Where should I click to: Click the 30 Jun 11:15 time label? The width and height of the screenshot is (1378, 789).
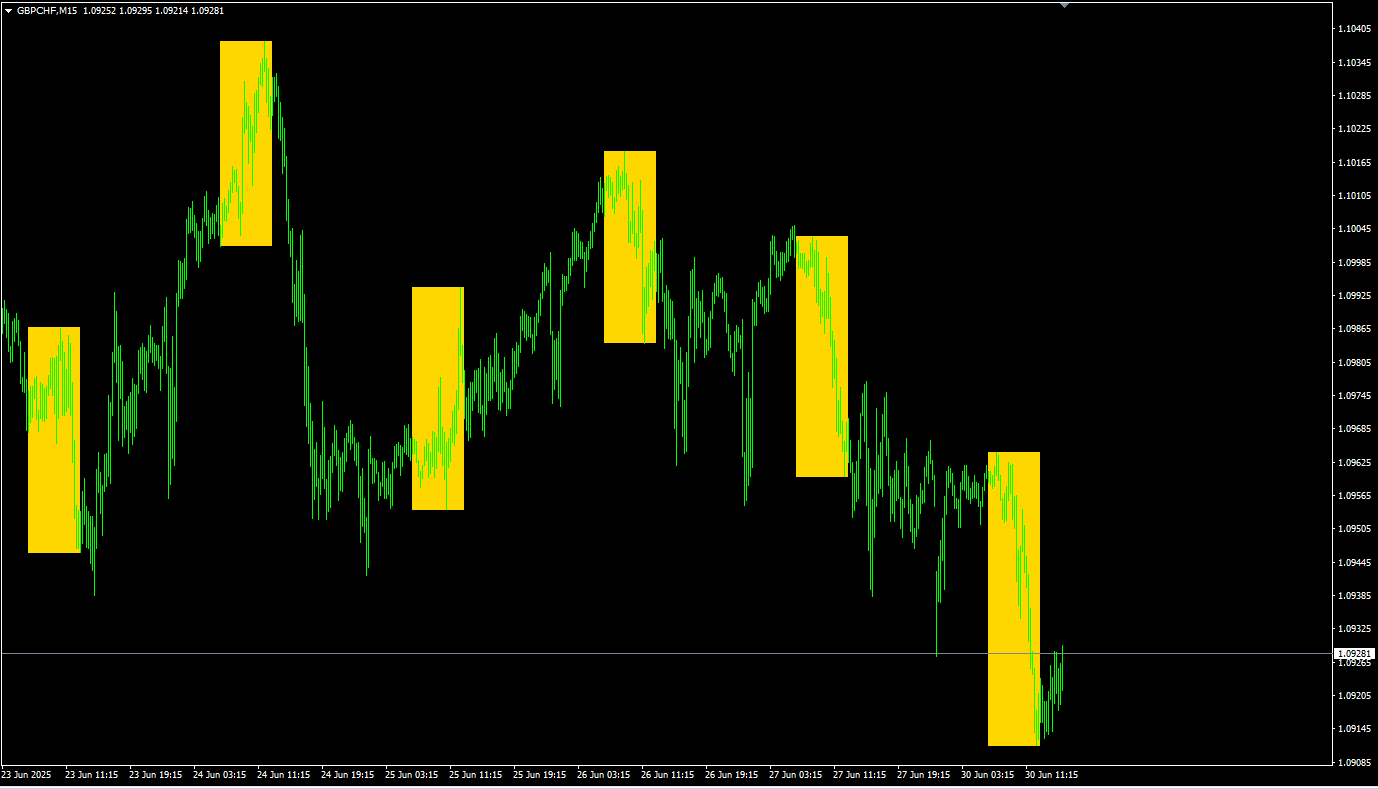(x=1052, y=774)
